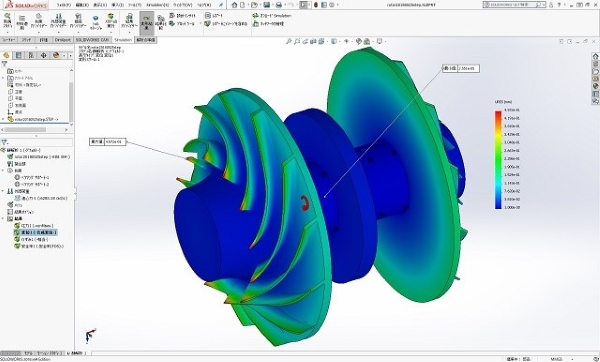Click the New Study icon in Simulation ribbon
The height and width of the screenshot is (362, 600).
coord(7,20)
